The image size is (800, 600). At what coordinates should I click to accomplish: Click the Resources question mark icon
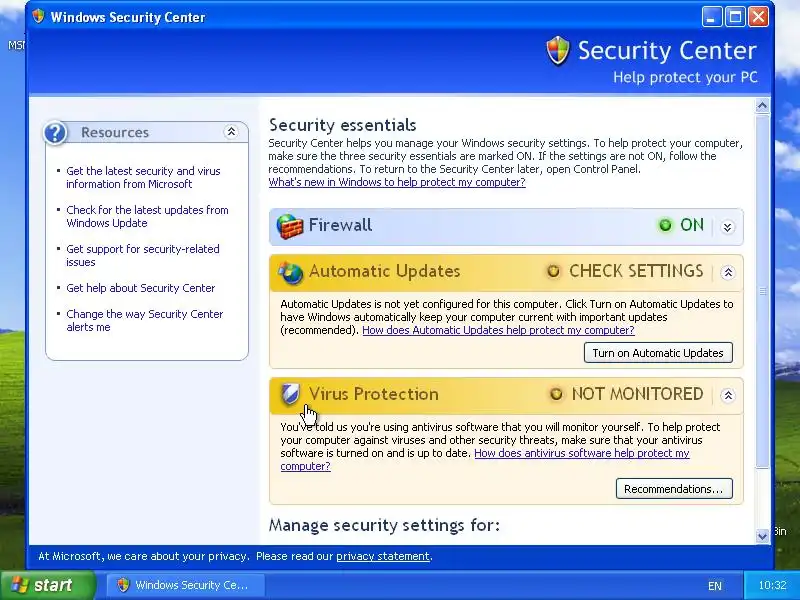pos(55,133)
